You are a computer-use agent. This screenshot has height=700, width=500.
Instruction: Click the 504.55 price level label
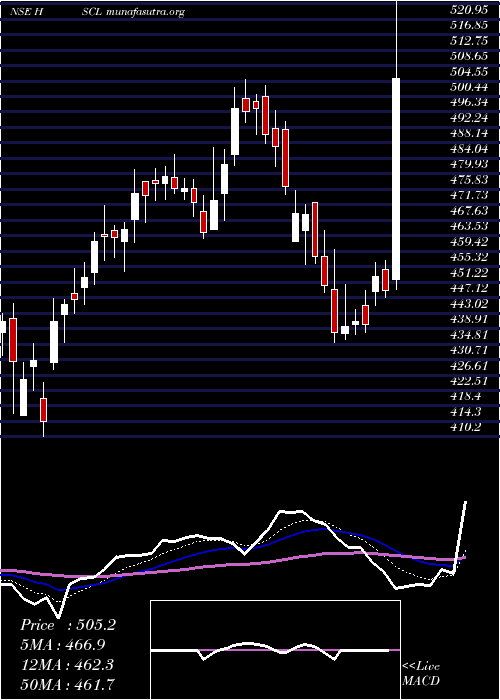click(468, 72)
